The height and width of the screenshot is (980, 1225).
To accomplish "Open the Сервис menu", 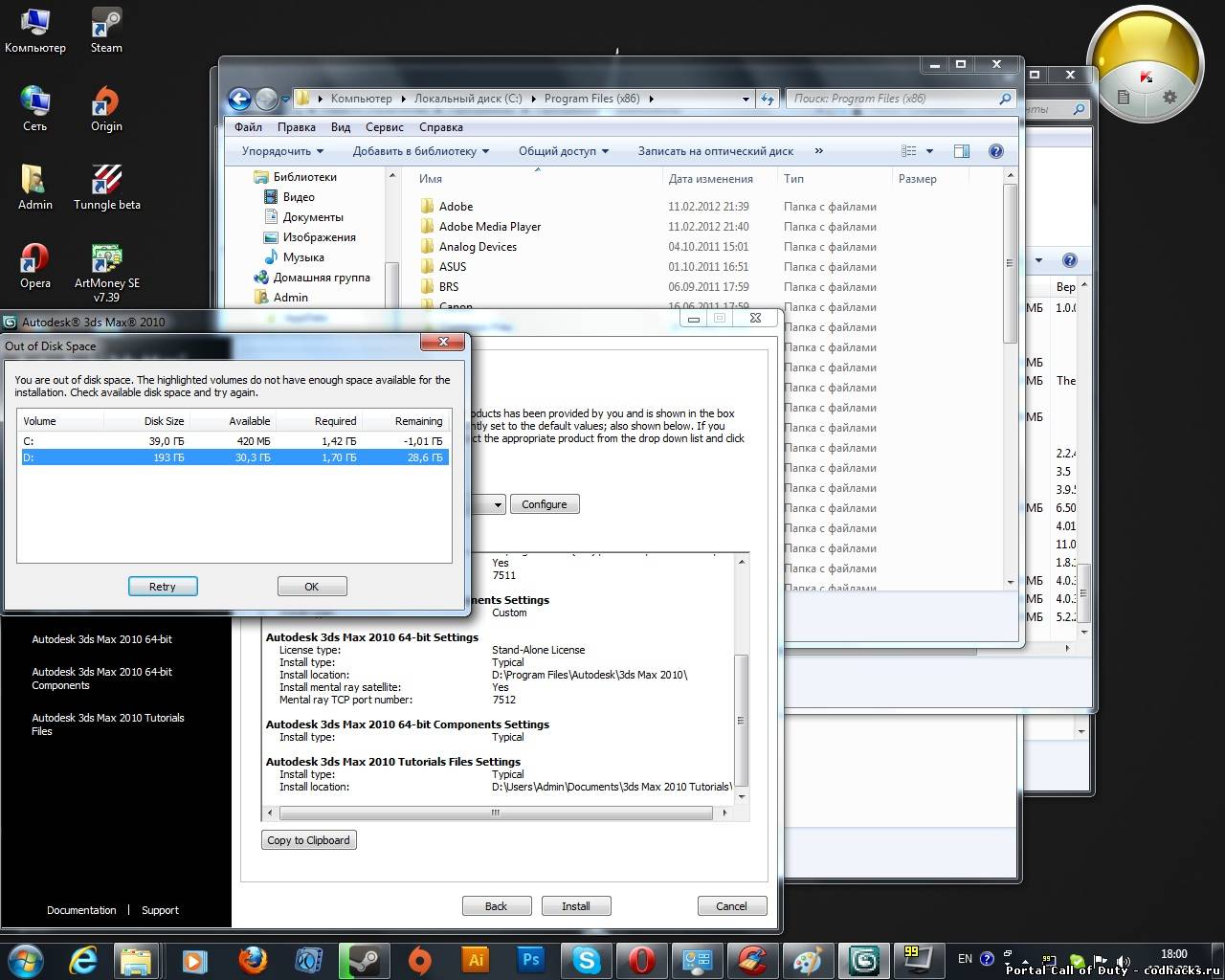I will (385, 127).
